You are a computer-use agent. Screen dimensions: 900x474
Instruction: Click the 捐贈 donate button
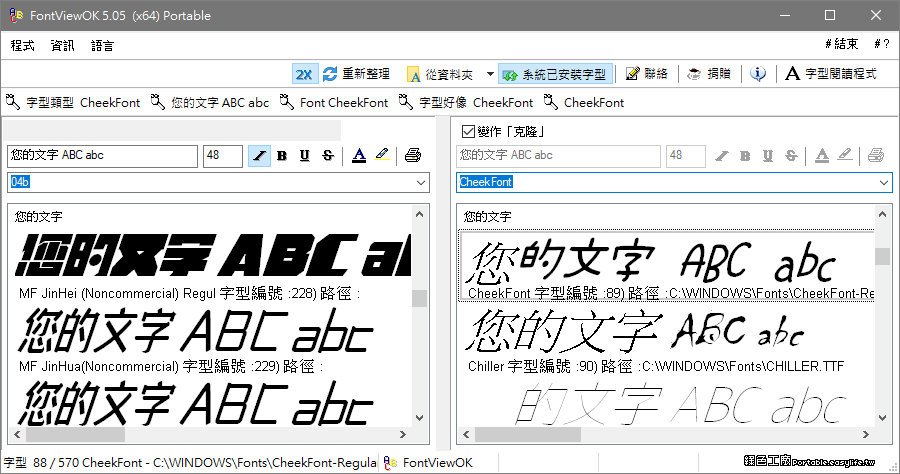709,73
